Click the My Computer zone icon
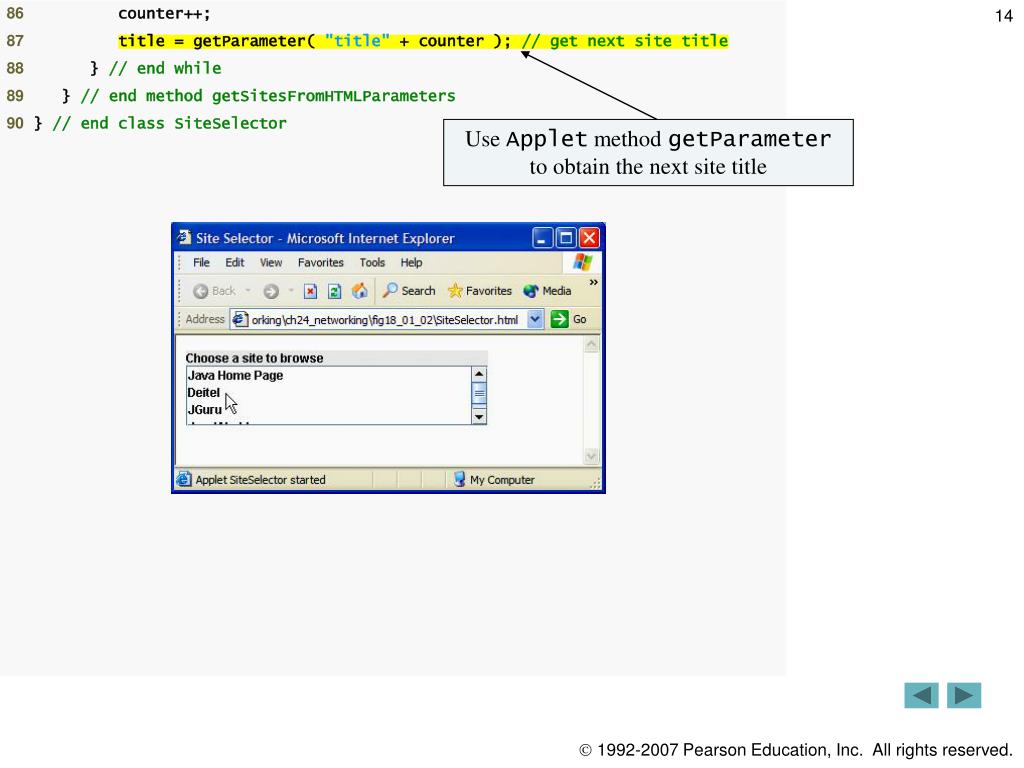Screen dimensions: 1024x768 (459, 479)
